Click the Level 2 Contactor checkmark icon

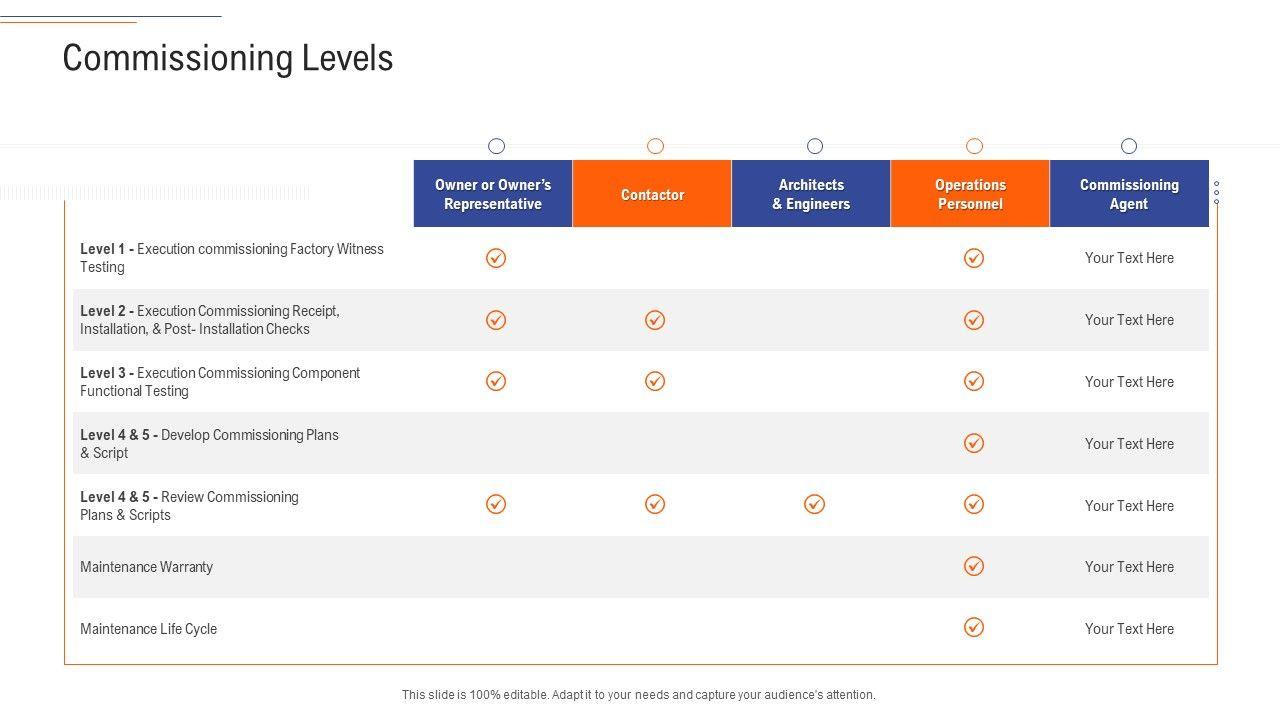point(655,320)
